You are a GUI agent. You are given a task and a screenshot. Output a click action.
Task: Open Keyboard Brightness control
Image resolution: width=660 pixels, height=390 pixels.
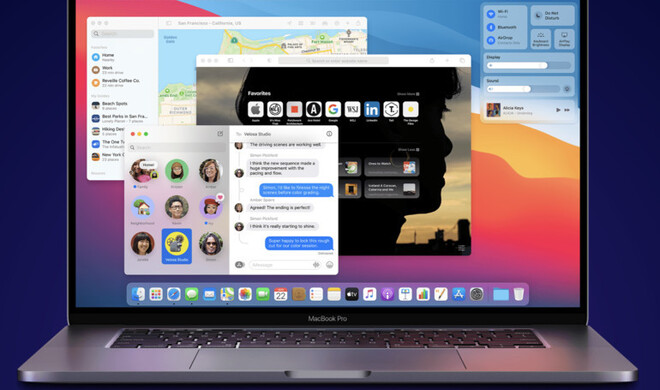(x=541, y=39)
